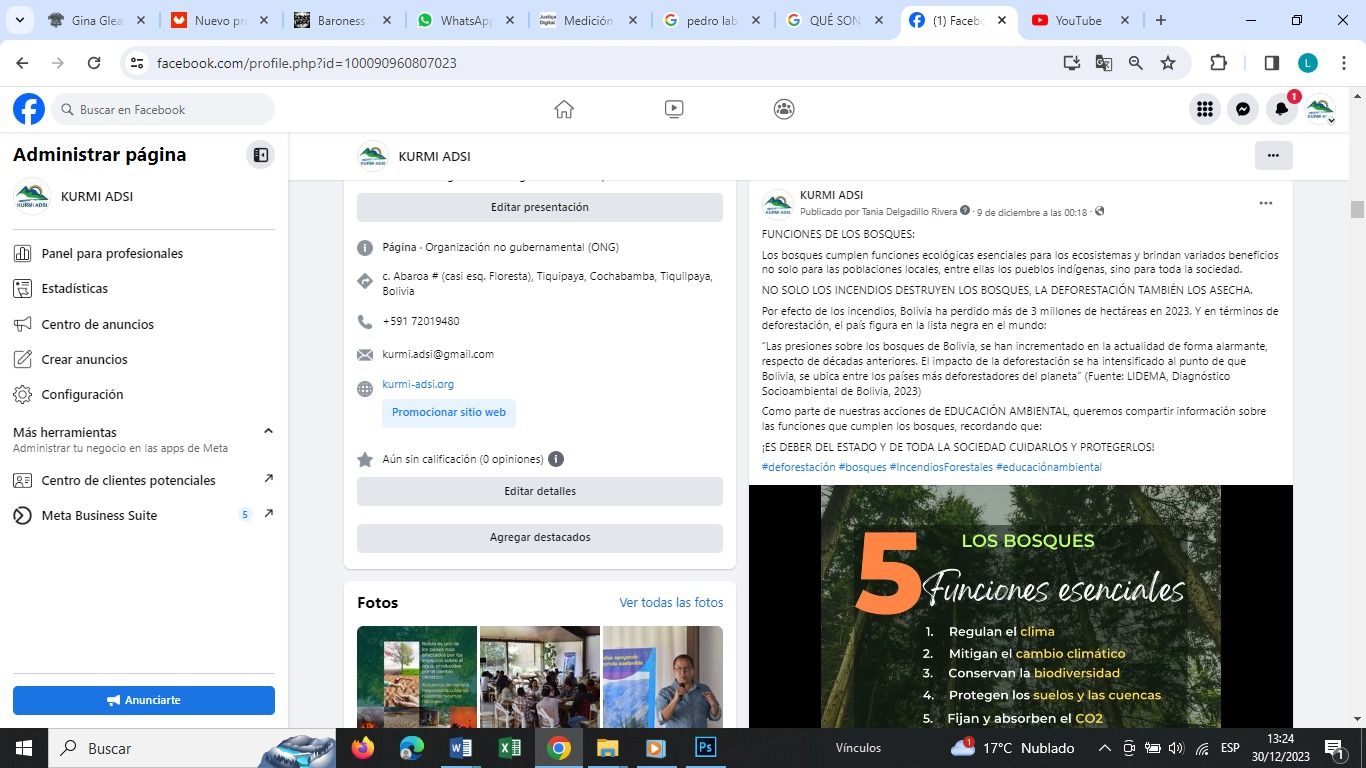Open Photoshop from the taskbar

pyautogui.click(x=706, y=748)
